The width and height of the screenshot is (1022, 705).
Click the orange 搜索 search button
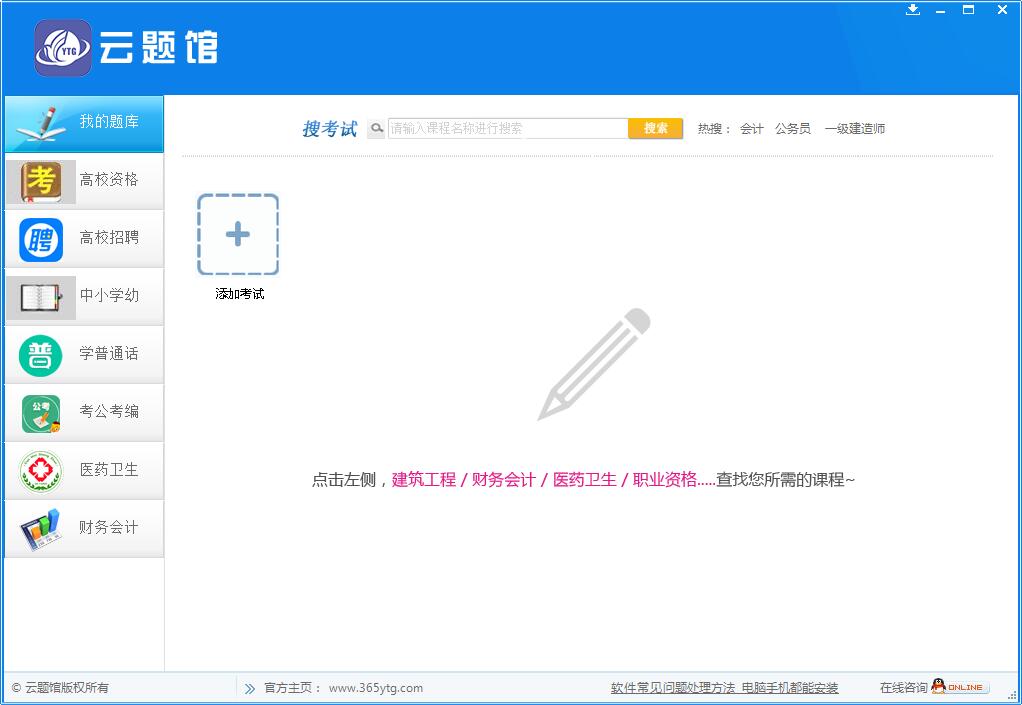tap(655, 128)
